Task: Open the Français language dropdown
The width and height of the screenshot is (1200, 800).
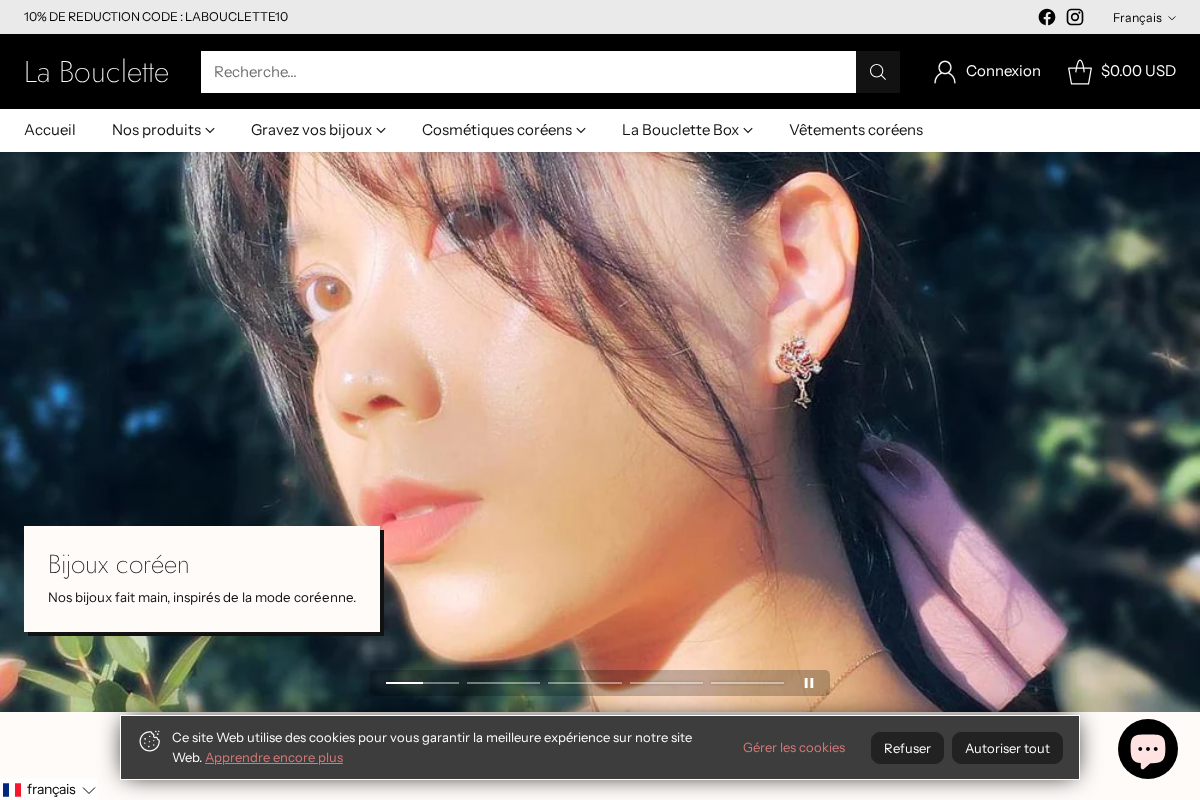Action: tap(1143, 17)
